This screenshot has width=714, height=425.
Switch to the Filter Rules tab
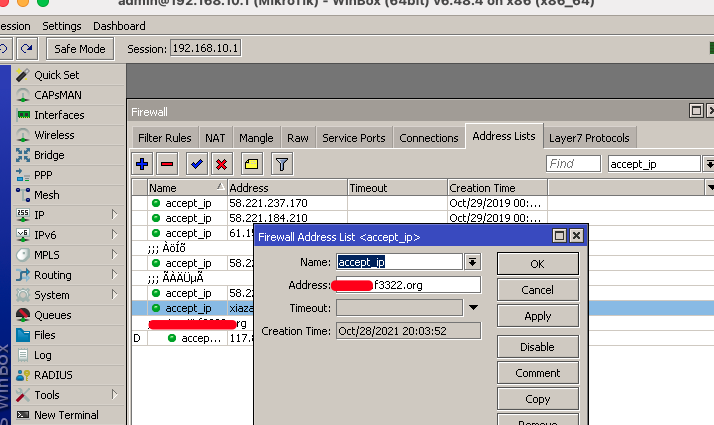[x=165, y=138]
